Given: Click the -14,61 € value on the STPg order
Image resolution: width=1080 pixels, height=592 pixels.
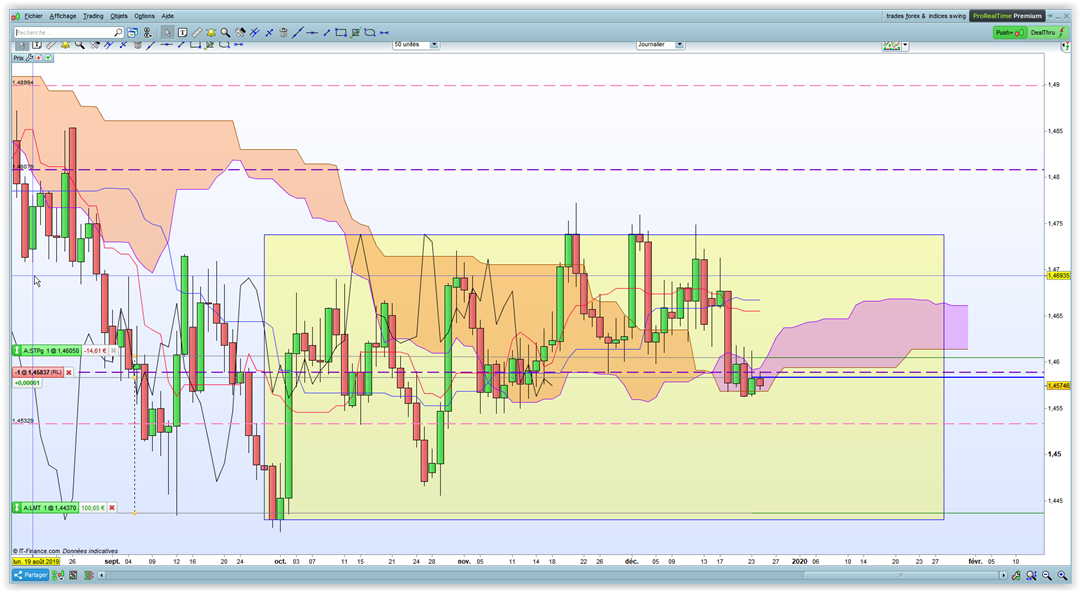Looking at the screenshot, I should [95, 350].
